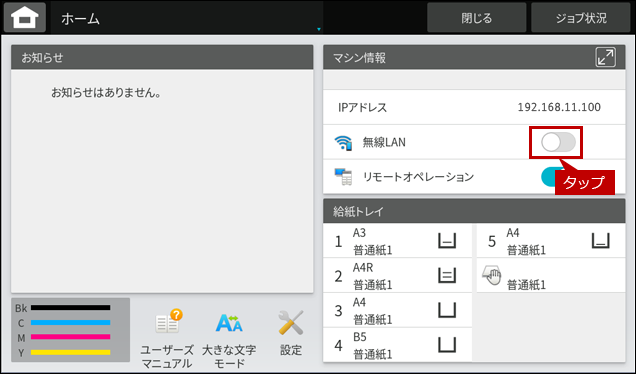Open the ユーザーズマニュアル book icon
This screenshot has width=636, height=374.
tap(169, 322)
